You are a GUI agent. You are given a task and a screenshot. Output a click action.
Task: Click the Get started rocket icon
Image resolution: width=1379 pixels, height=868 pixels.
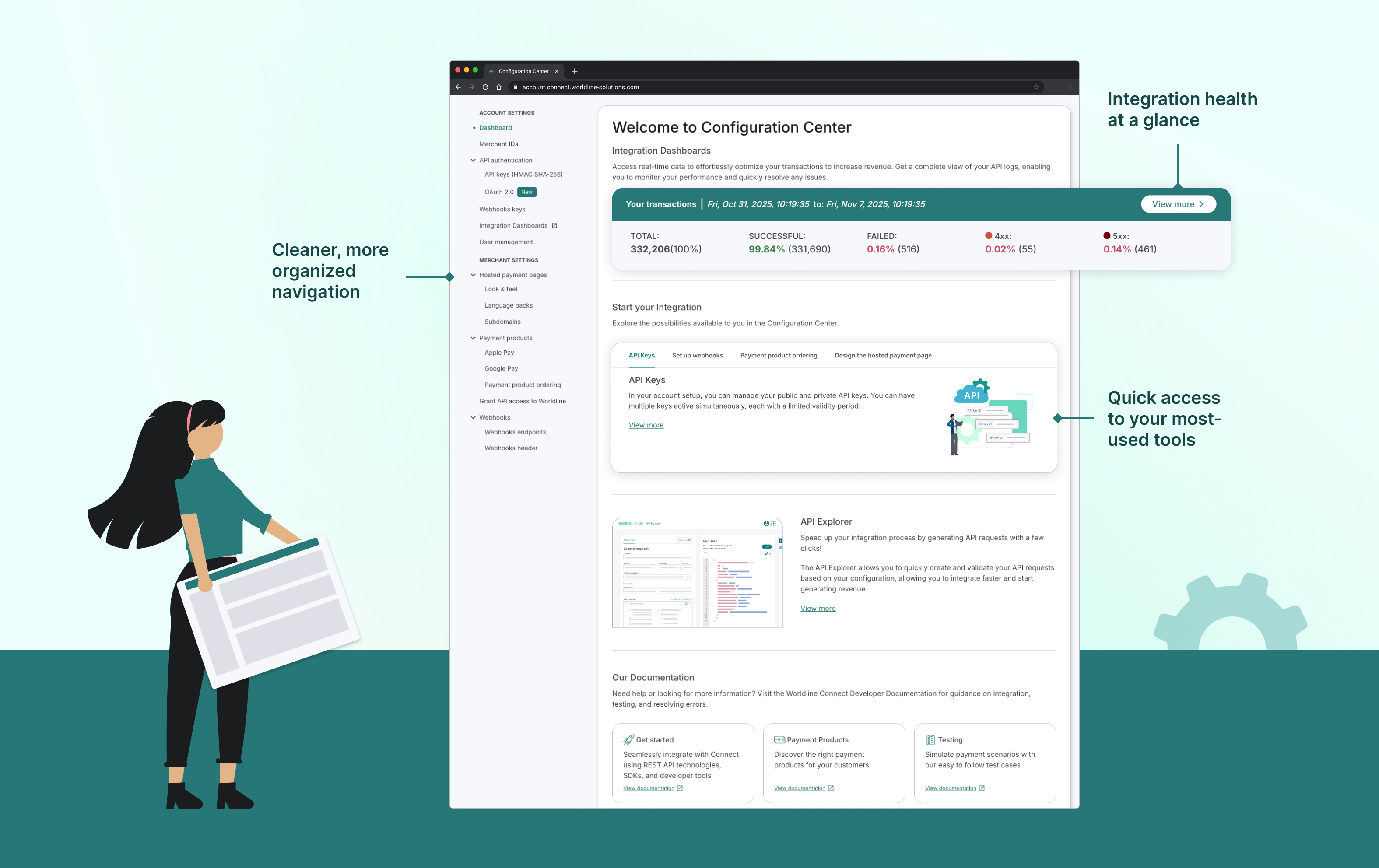(628, 739)
